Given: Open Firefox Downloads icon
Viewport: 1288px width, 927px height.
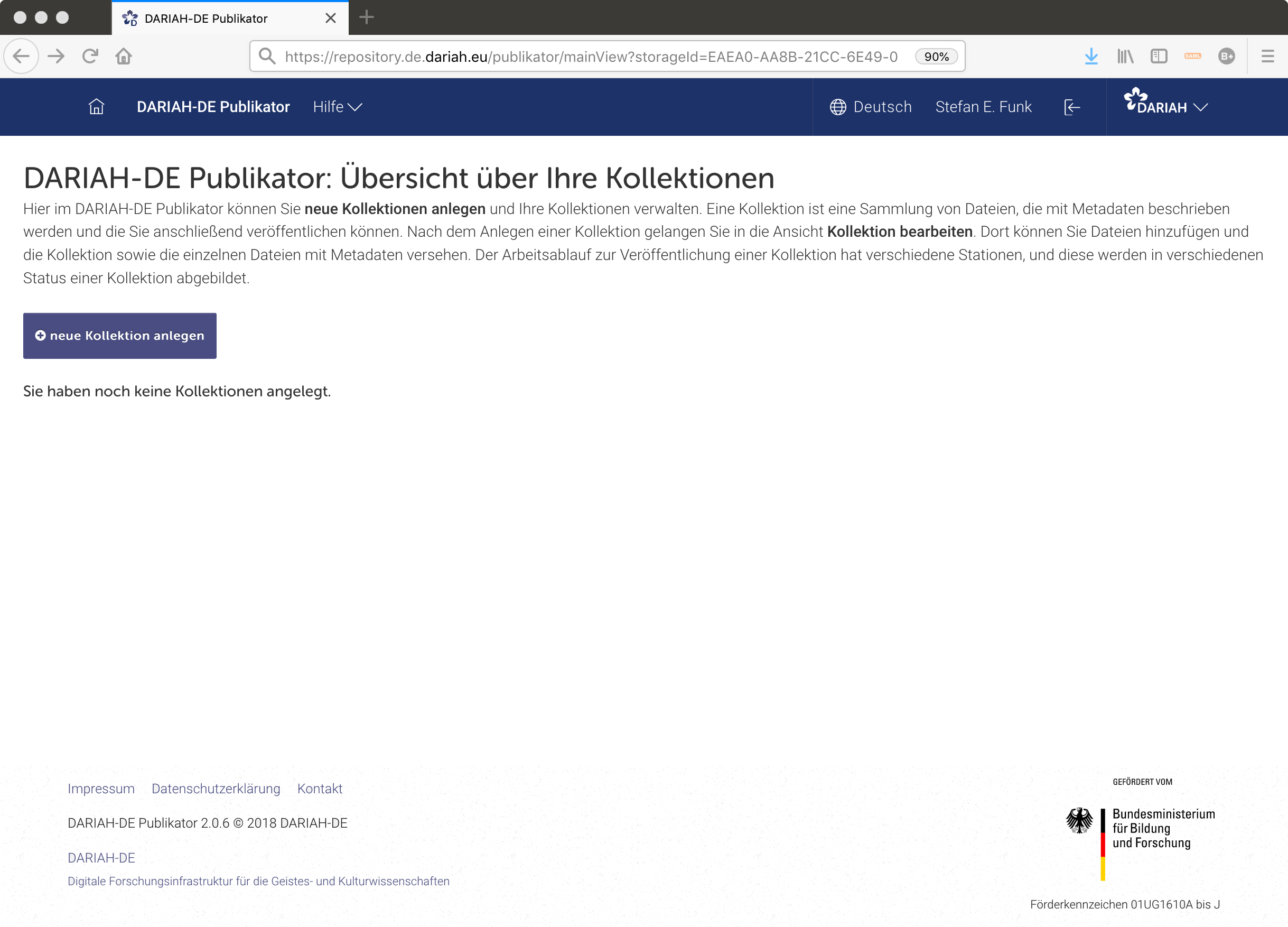Looking at the screenshot, I should coord(1091,55).
